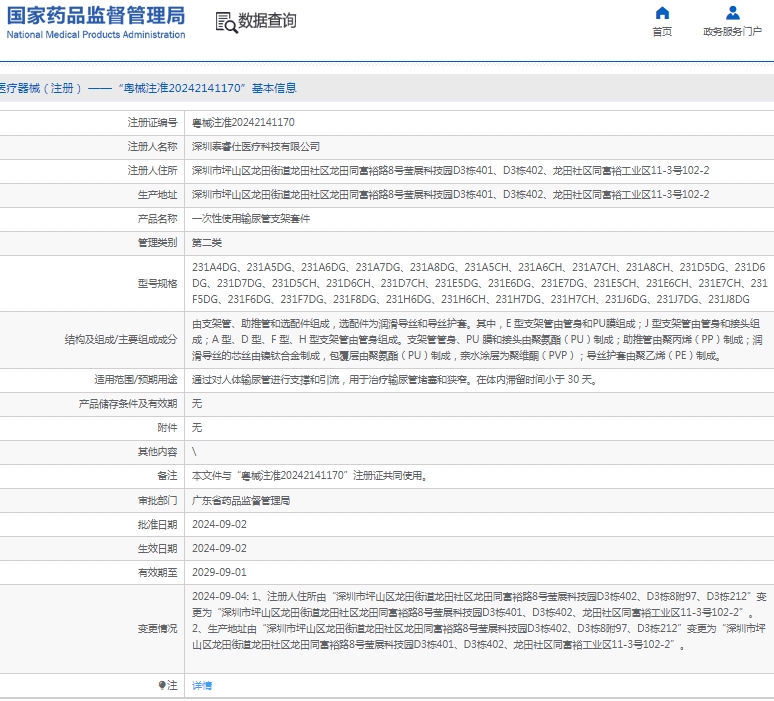Click the 管理类别 row label
Viewport: 774px width, 701px height.
[x=157, y=242]
